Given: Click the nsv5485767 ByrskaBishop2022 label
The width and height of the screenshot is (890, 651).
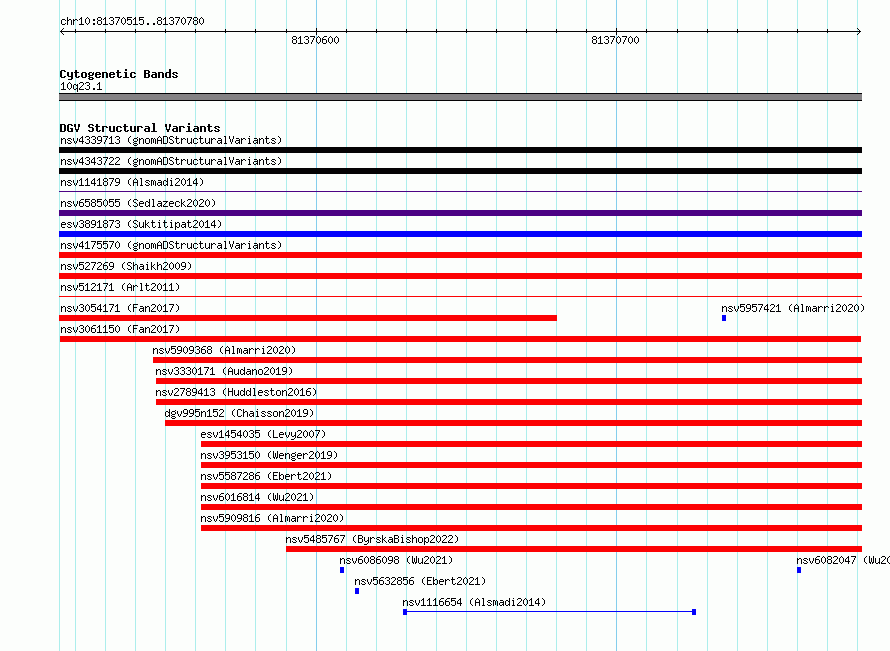Looking at the screenshot, I should [x=372, y=539].
